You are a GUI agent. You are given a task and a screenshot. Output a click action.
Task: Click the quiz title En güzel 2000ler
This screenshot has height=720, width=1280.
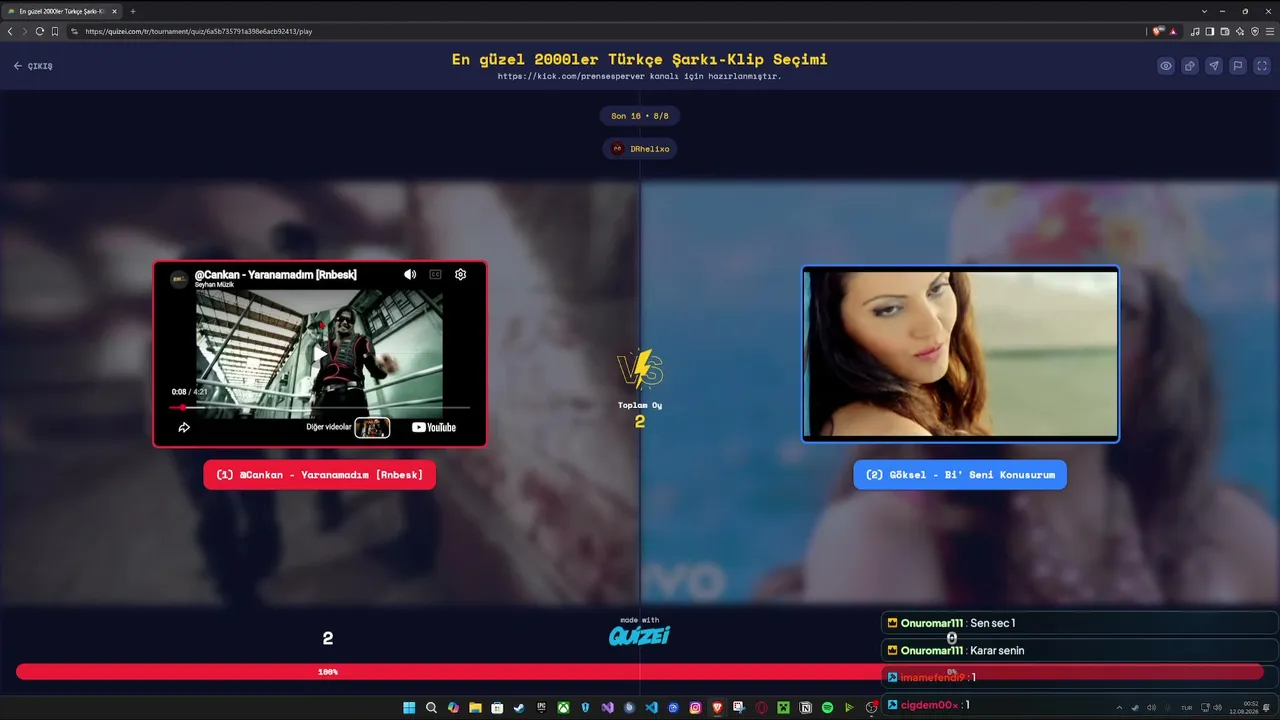[x=640, y=59]
